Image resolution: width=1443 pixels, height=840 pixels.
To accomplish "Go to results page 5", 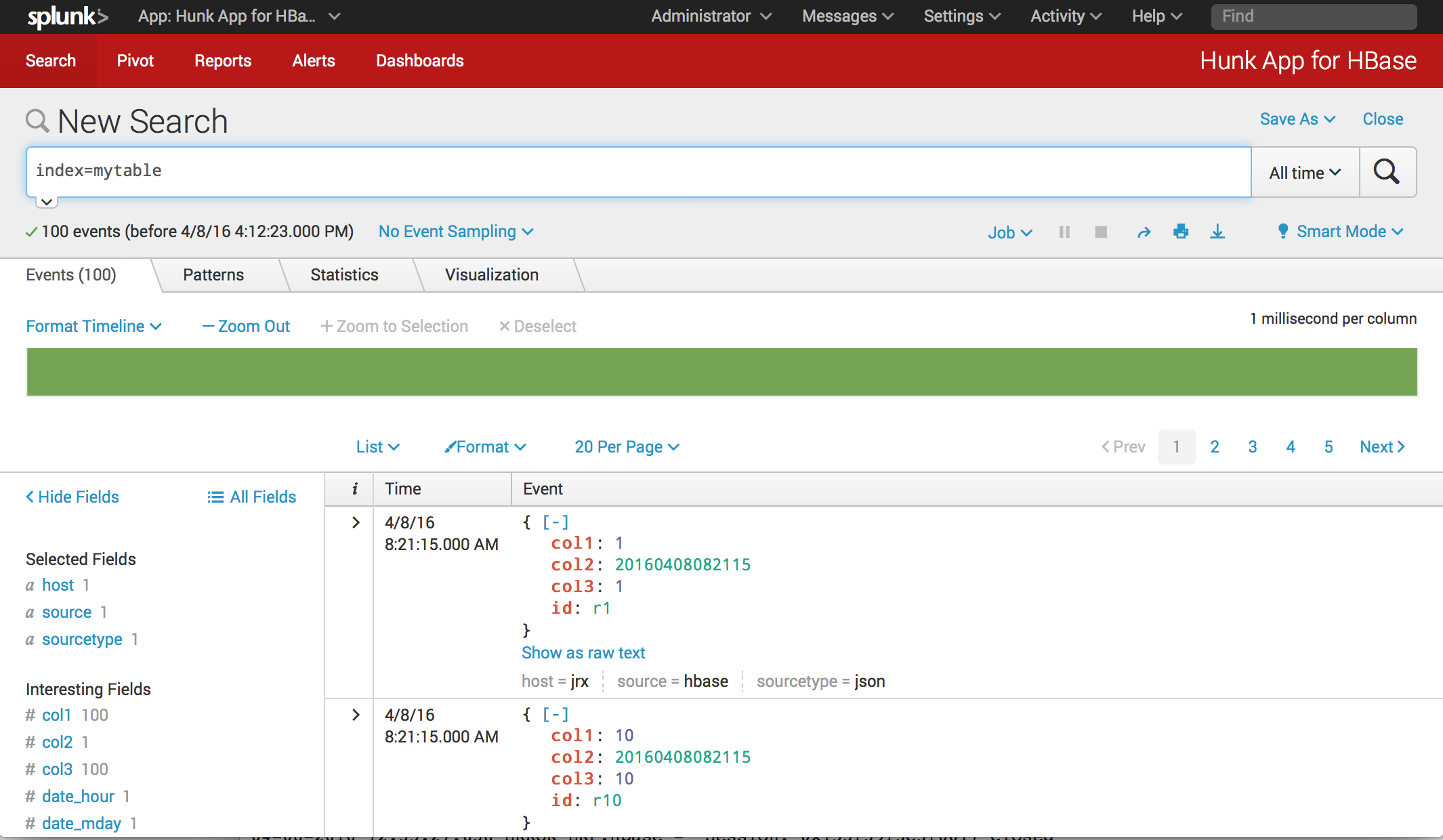I will 1329,447.
